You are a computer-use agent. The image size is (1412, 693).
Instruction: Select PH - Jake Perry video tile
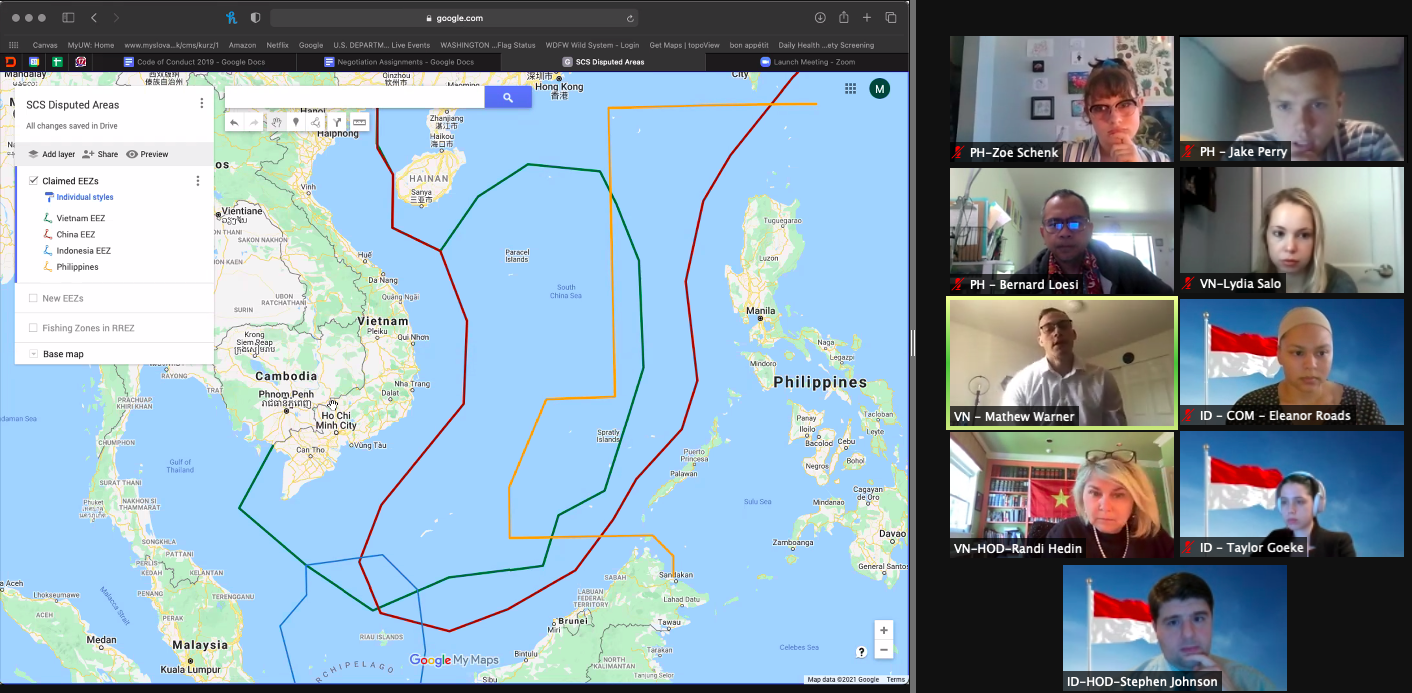coord(1291,99)
